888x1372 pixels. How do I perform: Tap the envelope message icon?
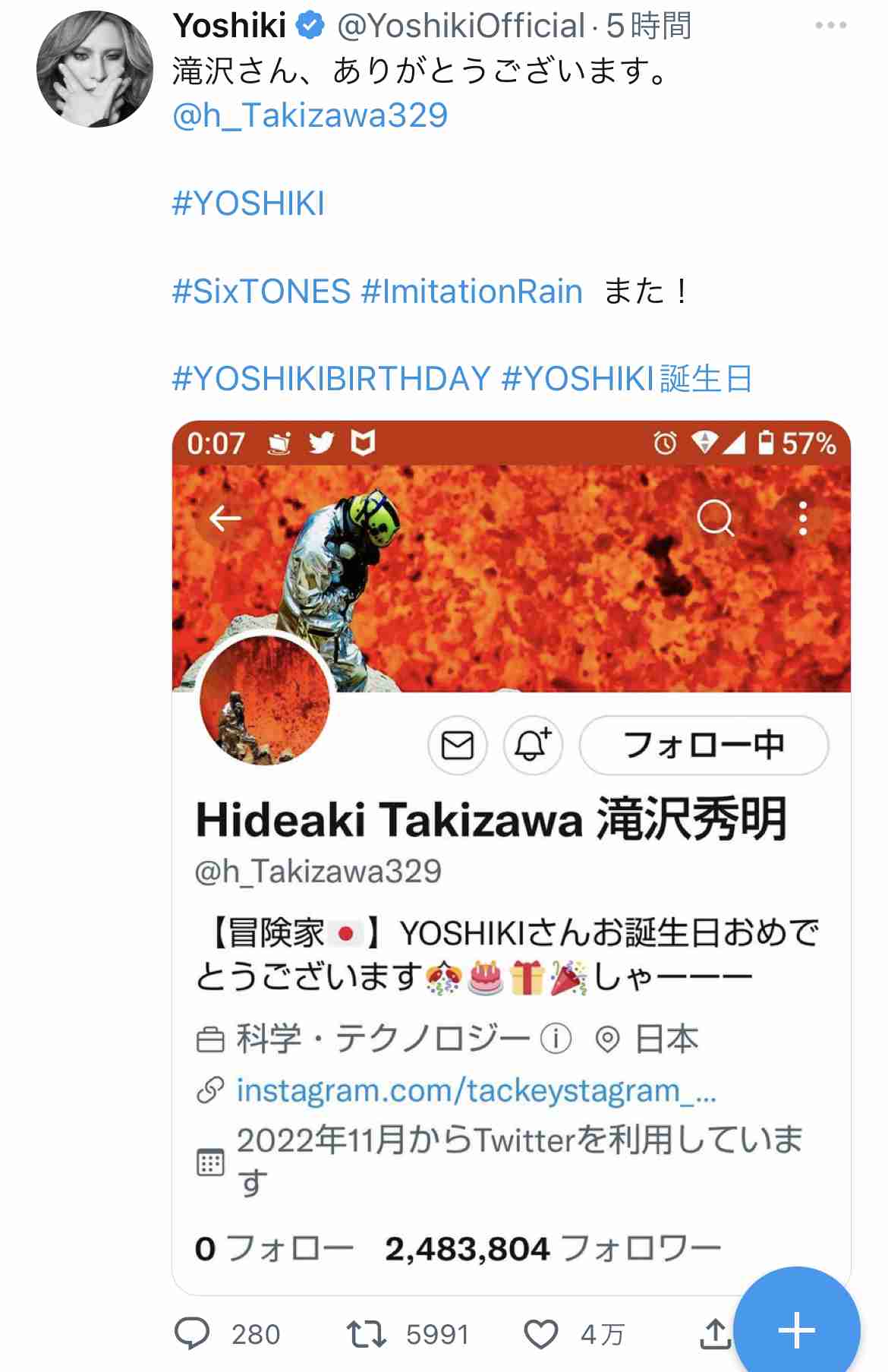pos(458,745)
